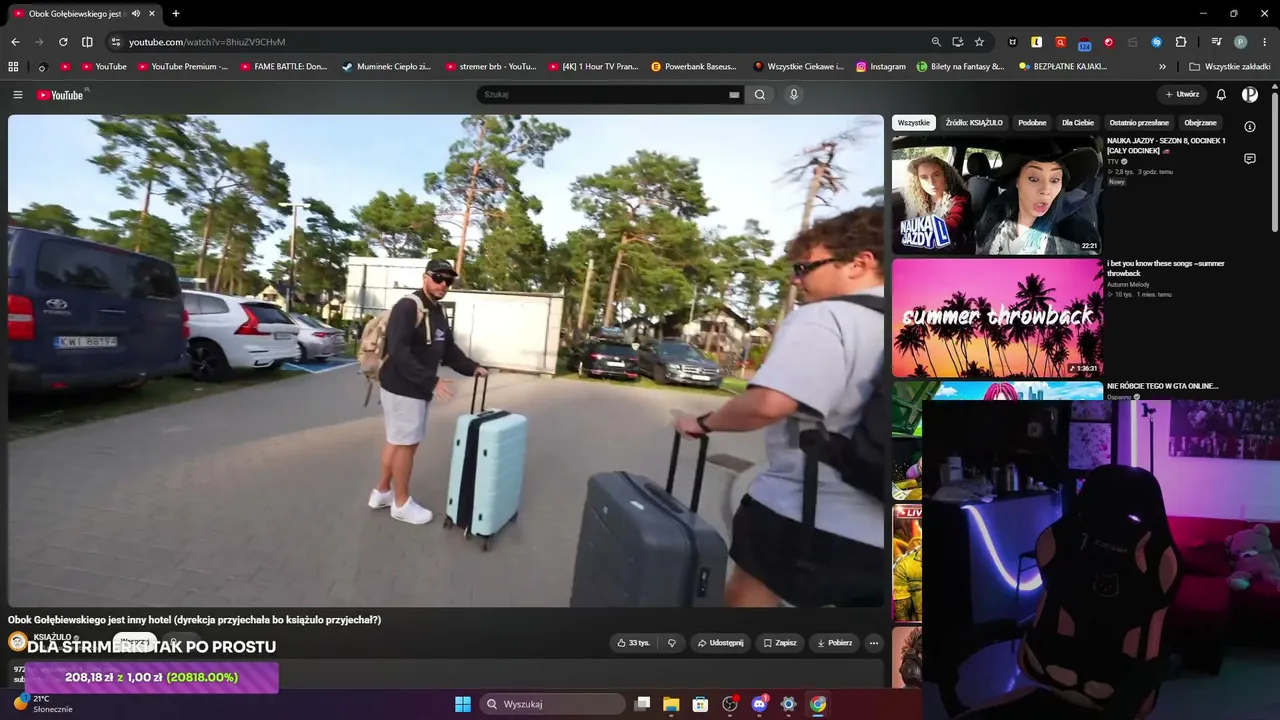The width and height of the screenshot is (1280, 720).
Task: Select the Ostatnio przesłane filter chip
Action: (1139, 123)
